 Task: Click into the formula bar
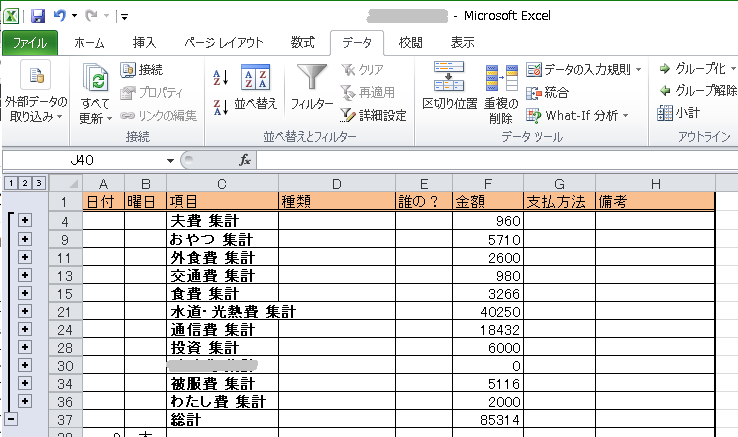point(497,161)
